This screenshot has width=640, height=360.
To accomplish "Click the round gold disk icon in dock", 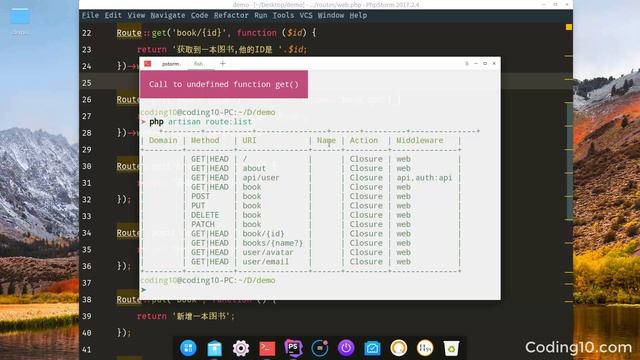I will [398, 348].
